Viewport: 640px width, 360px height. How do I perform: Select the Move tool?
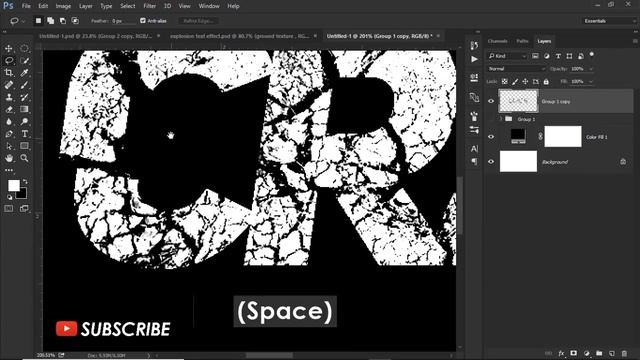(x=9, y=48)
